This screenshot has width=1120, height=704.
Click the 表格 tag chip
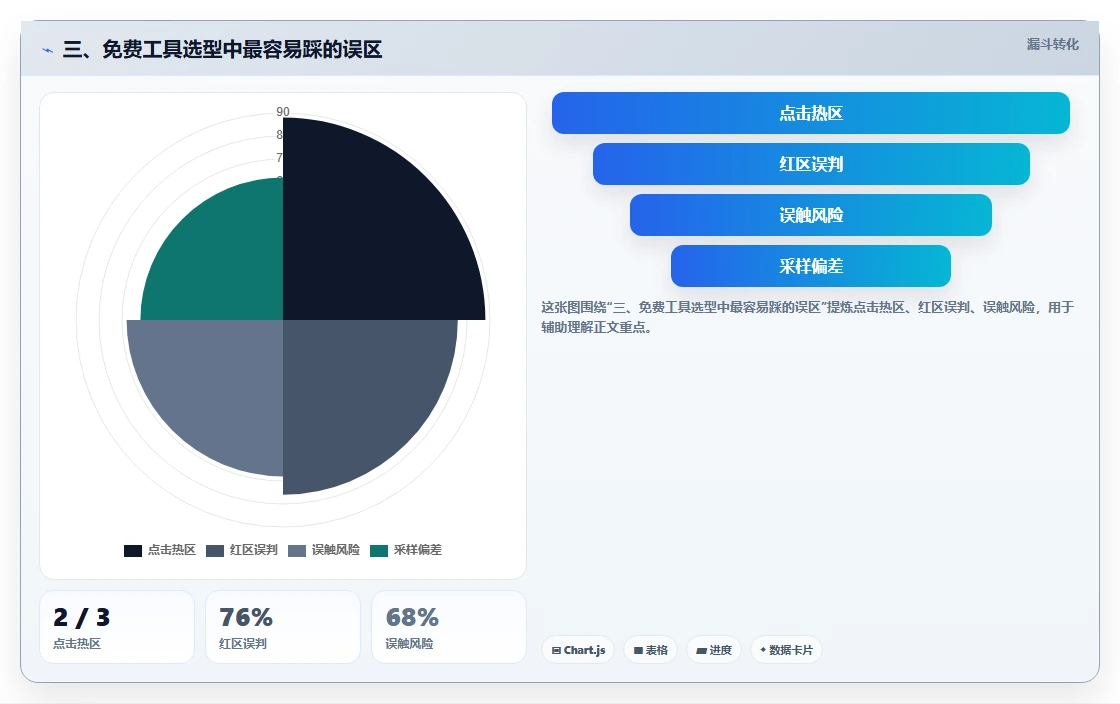pyautogui.click(x=650, y=650)
